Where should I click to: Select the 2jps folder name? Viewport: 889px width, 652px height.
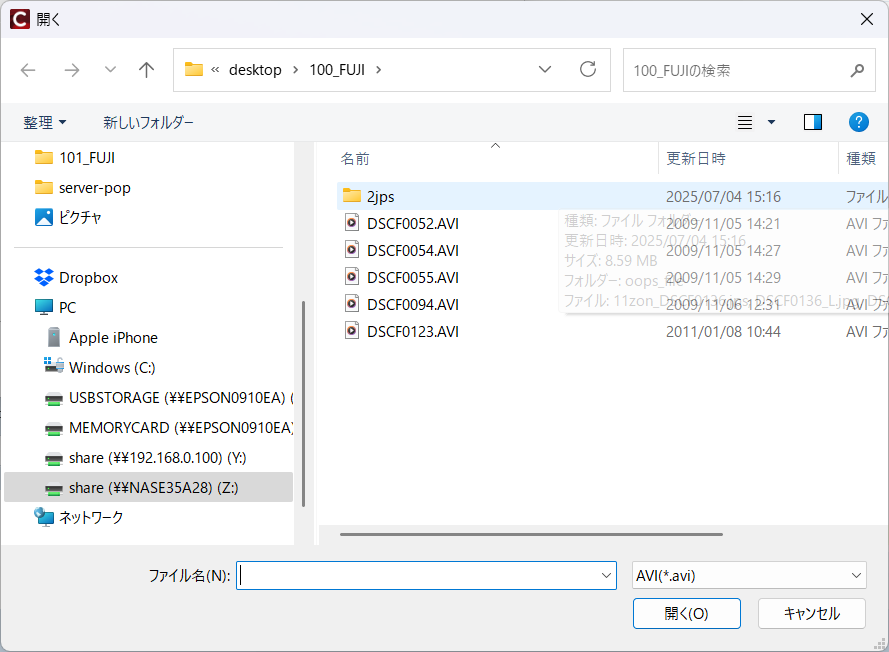click(x=380, y=197)
